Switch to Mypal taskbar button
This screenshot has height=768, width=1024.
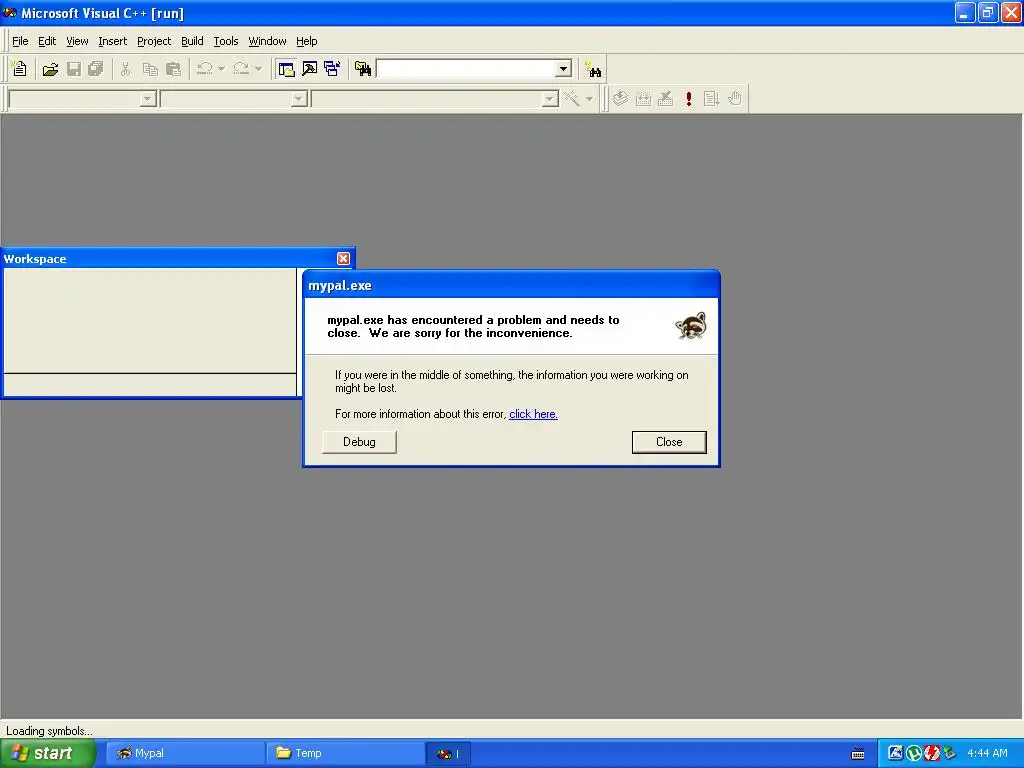pyautogui.click(x=185, y=753)
